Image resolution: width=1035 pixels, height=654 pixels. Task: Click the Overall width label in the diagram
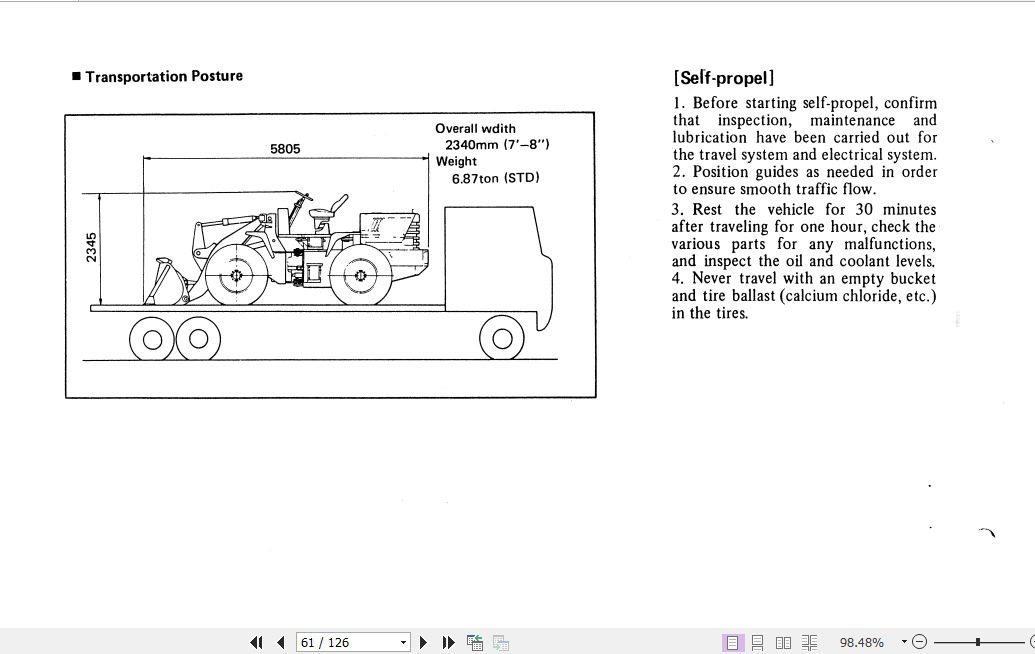point(475,128)
